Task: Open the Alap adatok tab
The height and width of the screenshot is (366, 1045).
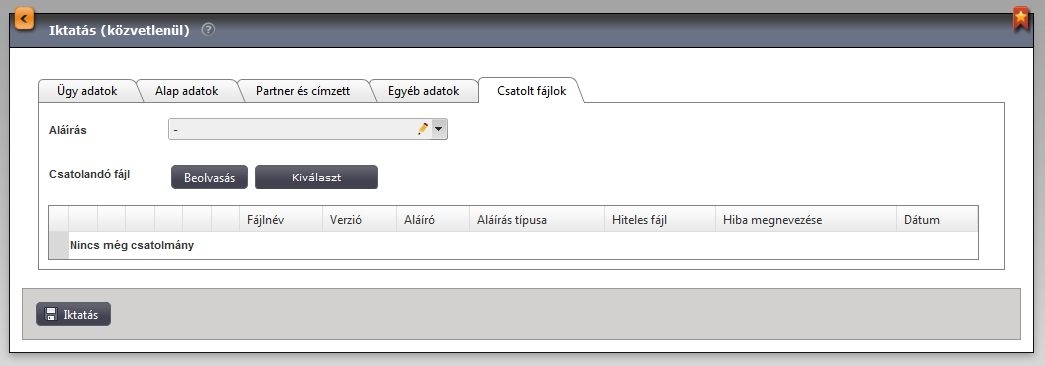Action: point(187,91)
